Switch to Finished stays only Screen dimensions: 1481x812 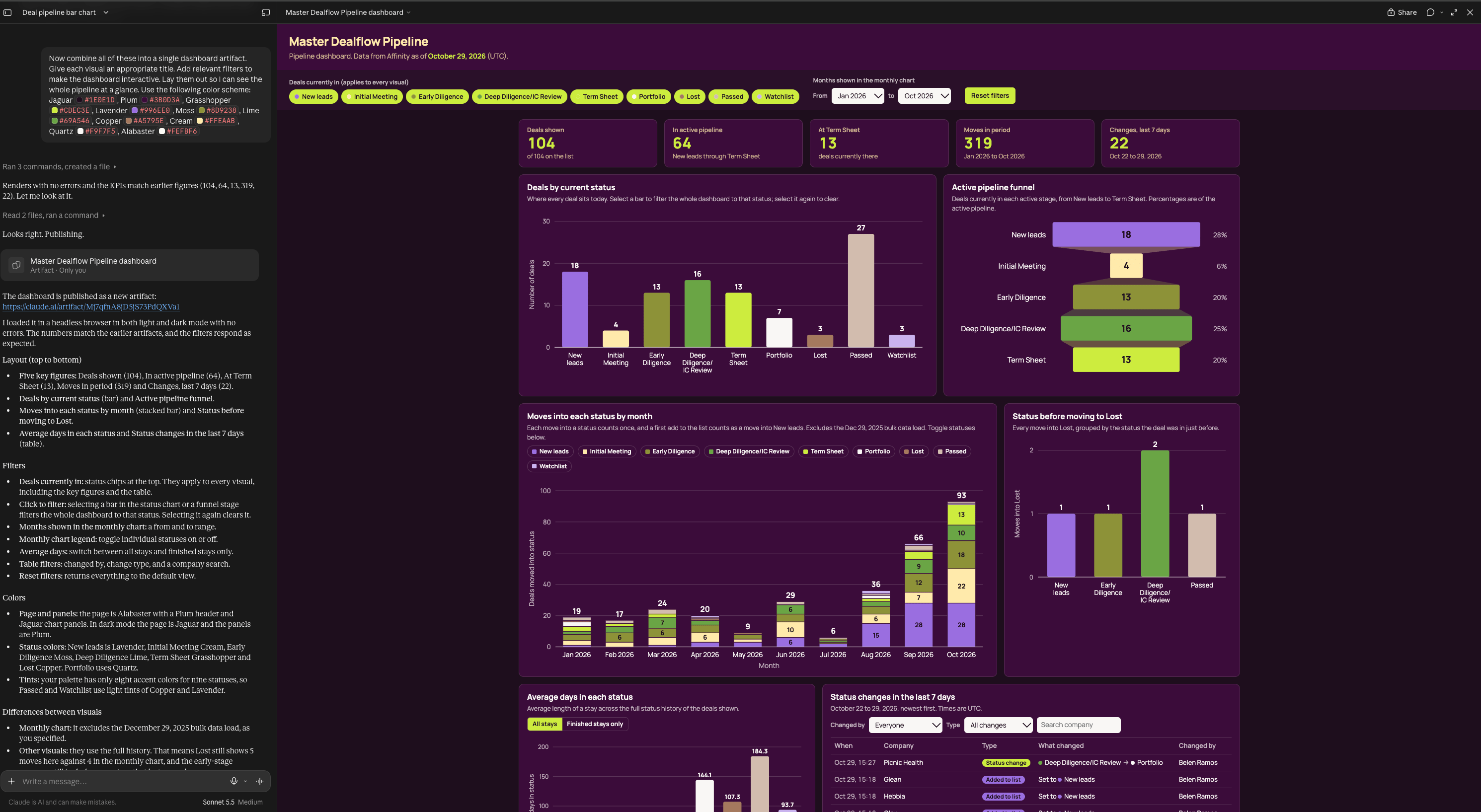coord(595,724)
